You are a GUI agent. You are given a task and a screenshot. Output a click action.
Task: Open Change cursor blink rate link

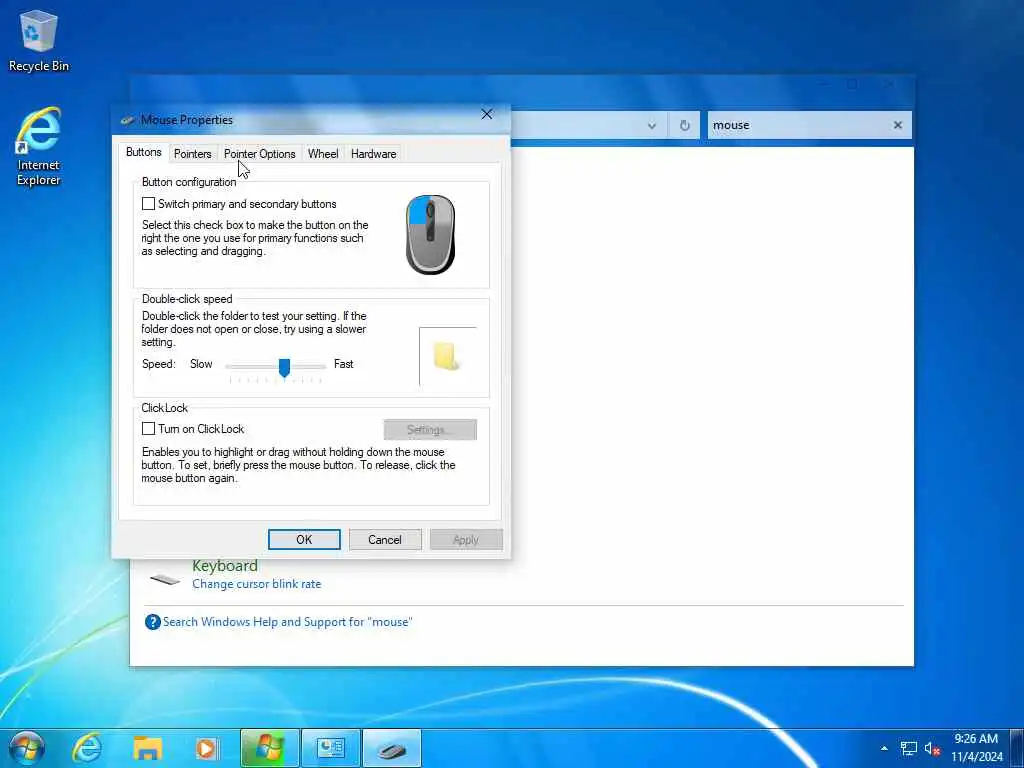coord(257,584)
